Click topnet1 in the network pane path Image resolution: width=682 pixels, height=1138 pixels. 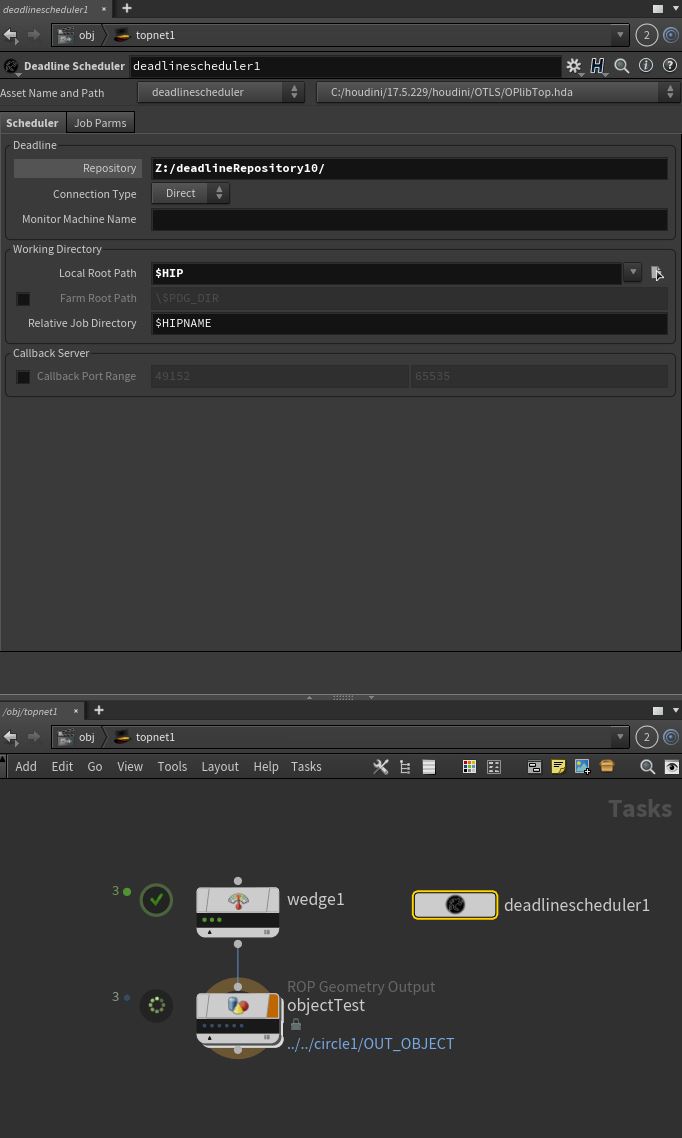pyautogui.click(x=146, y=737)
